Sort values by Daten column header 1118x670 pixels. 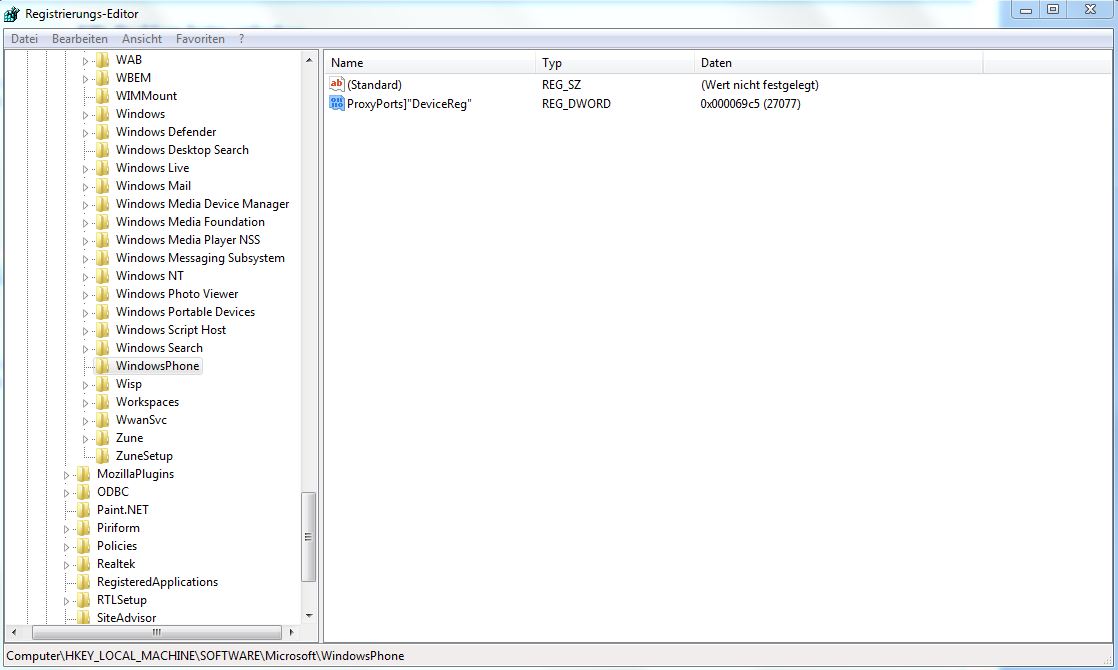[x=838, y=63]
